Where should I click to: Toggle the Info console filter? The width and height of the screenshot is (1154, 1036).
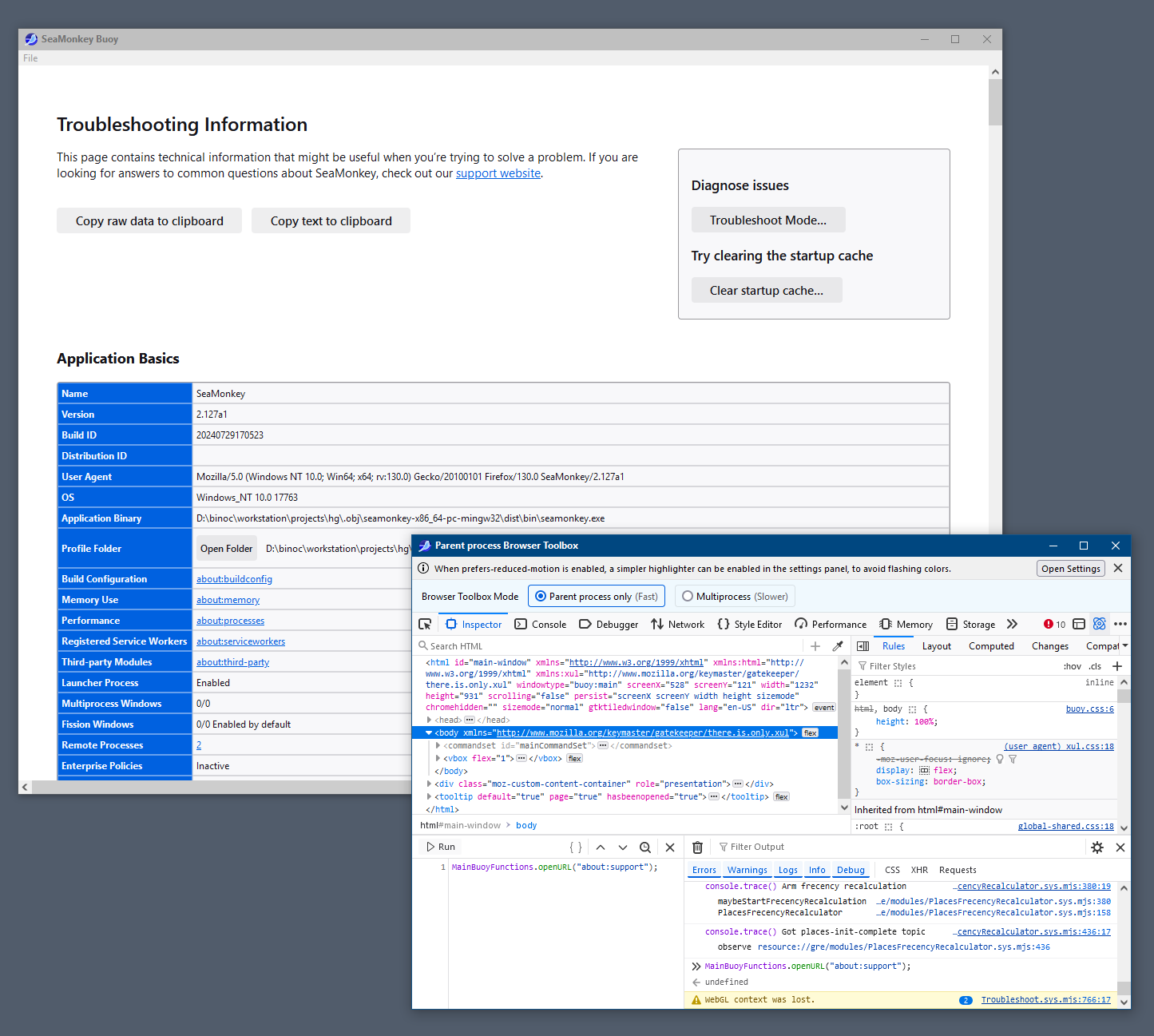[817, 870]
